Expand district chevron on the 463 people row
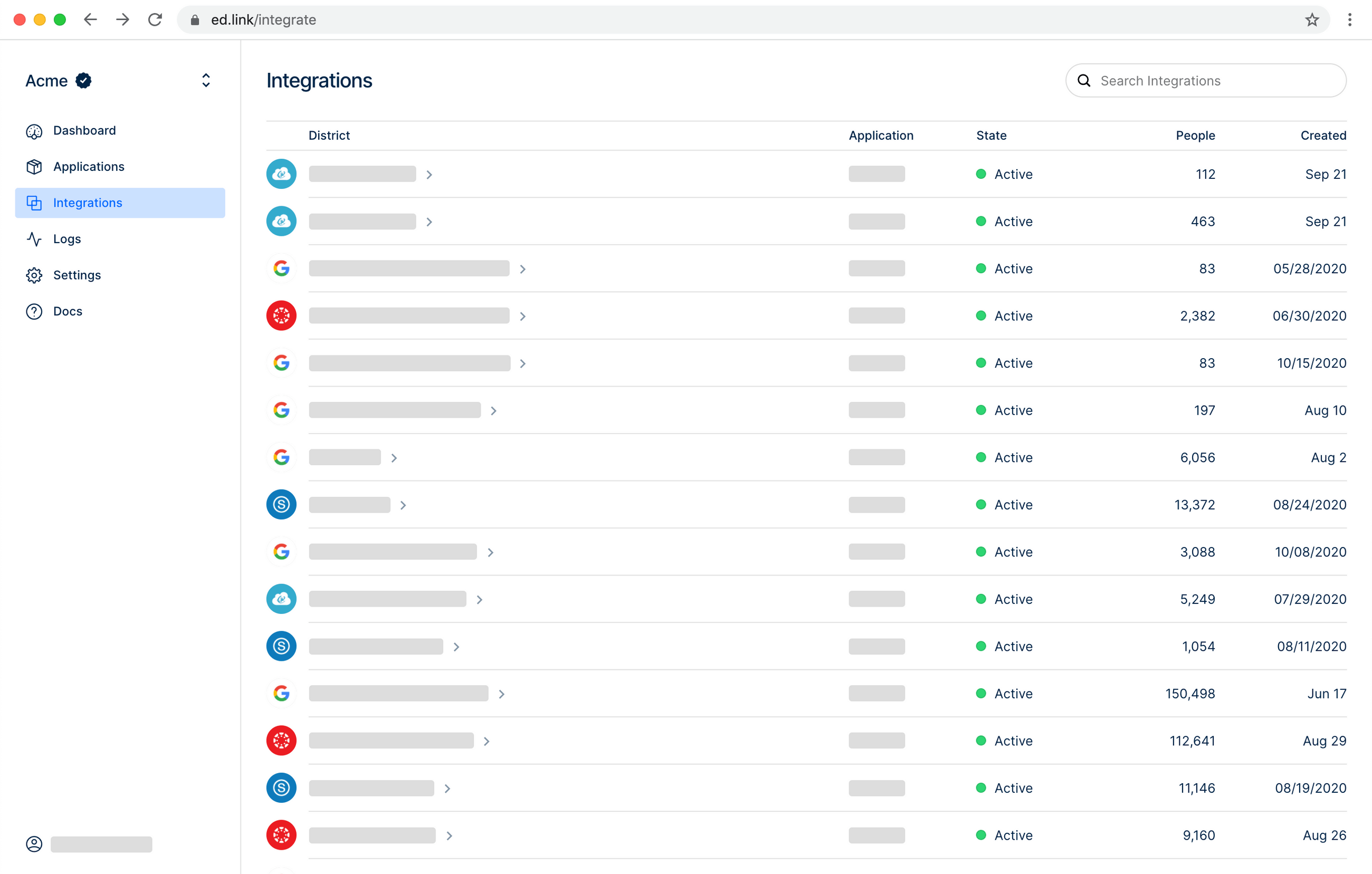 pyautogui.click(x=430, y=222)
